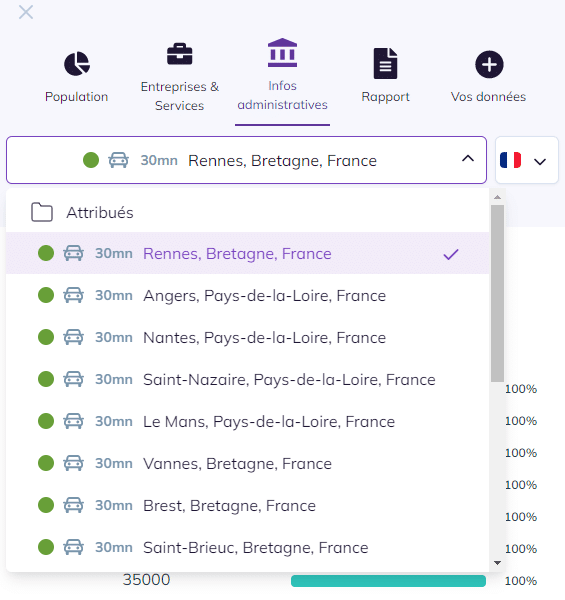Image resolution: width=565 pixels, height=600 pixels.
Task: Select Angers, Pays-de-la-Loire, France option
Action: coord(247,295)
